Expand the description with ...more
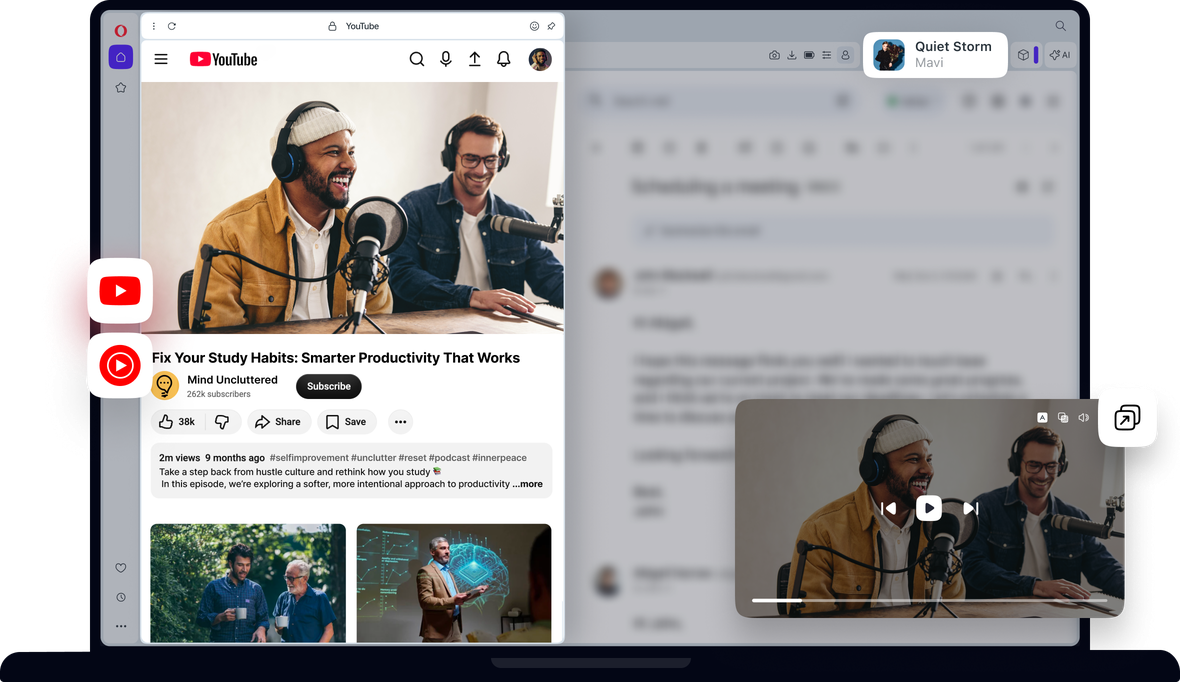1180x682 pixels. tap(528, 484)
